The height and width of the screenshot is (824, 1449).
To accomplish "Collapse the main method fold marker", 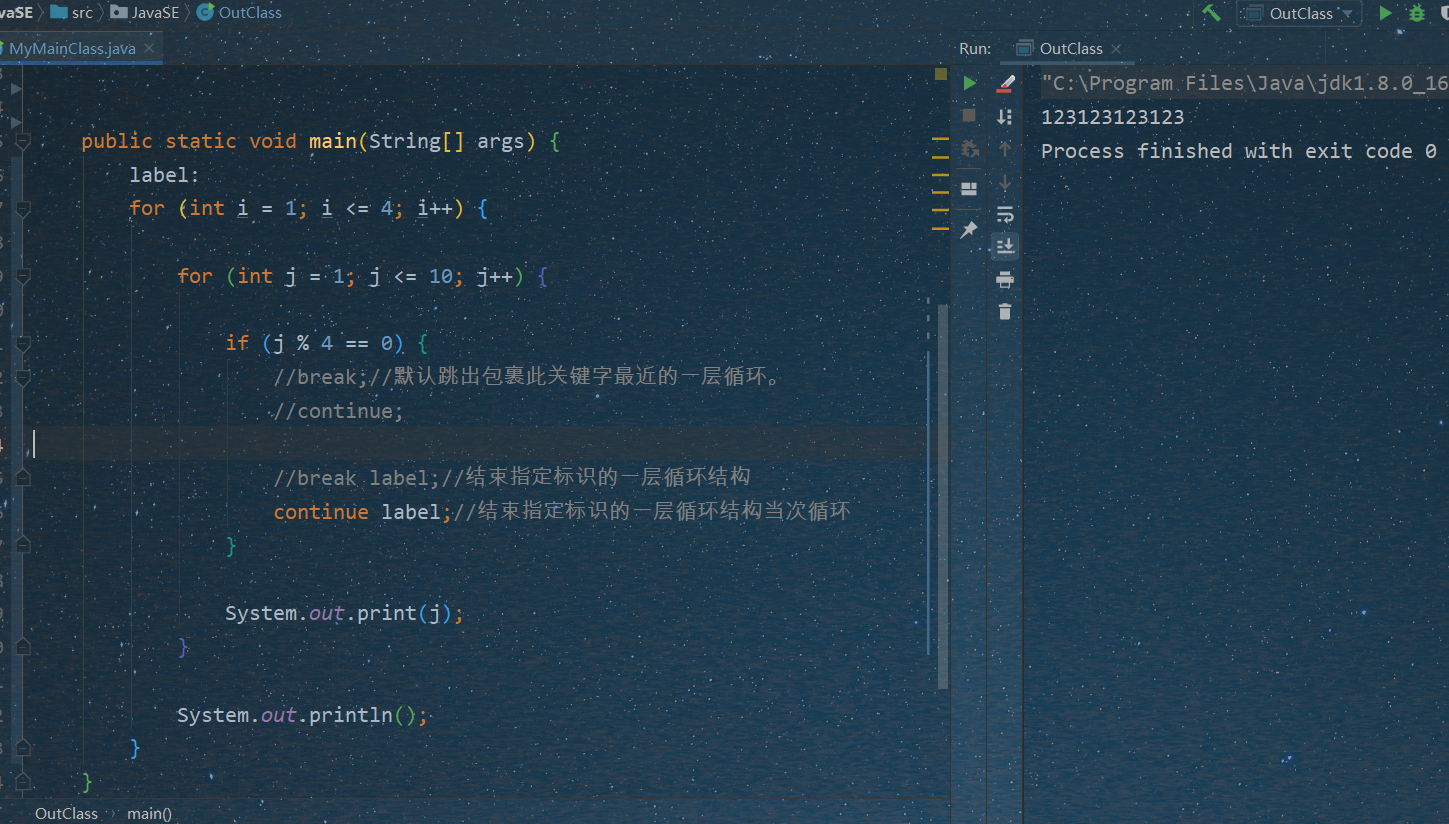I will pos(23,141).
